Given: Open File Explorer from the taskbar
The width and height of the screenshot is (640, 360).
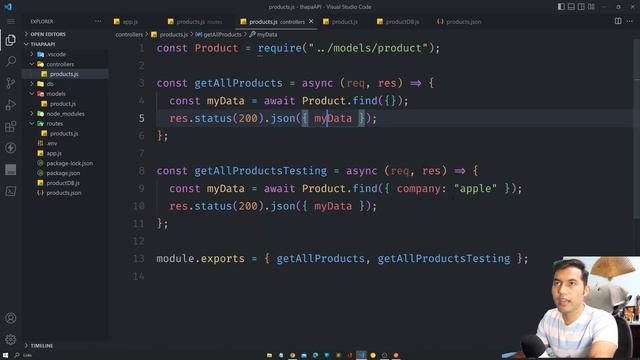Looking at the screenshot, I should (269, 356).
